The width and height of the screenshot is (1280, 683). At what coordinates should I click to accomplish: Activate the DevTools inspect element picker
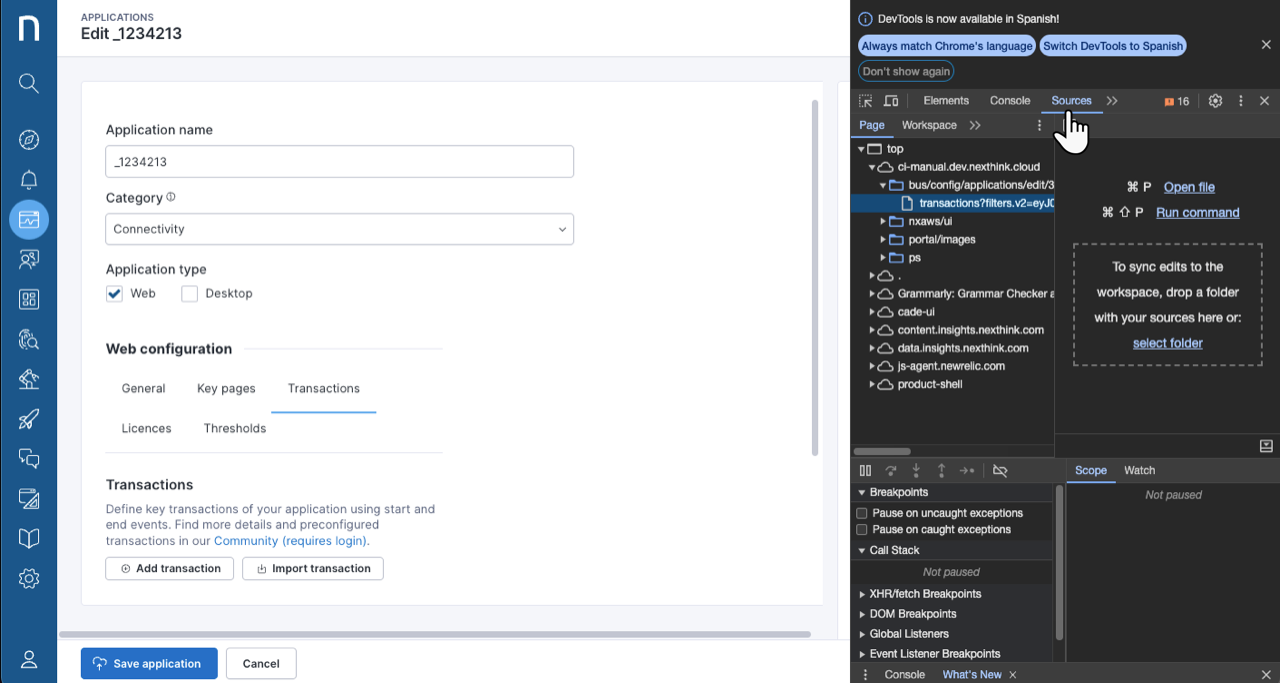(866, 101)
